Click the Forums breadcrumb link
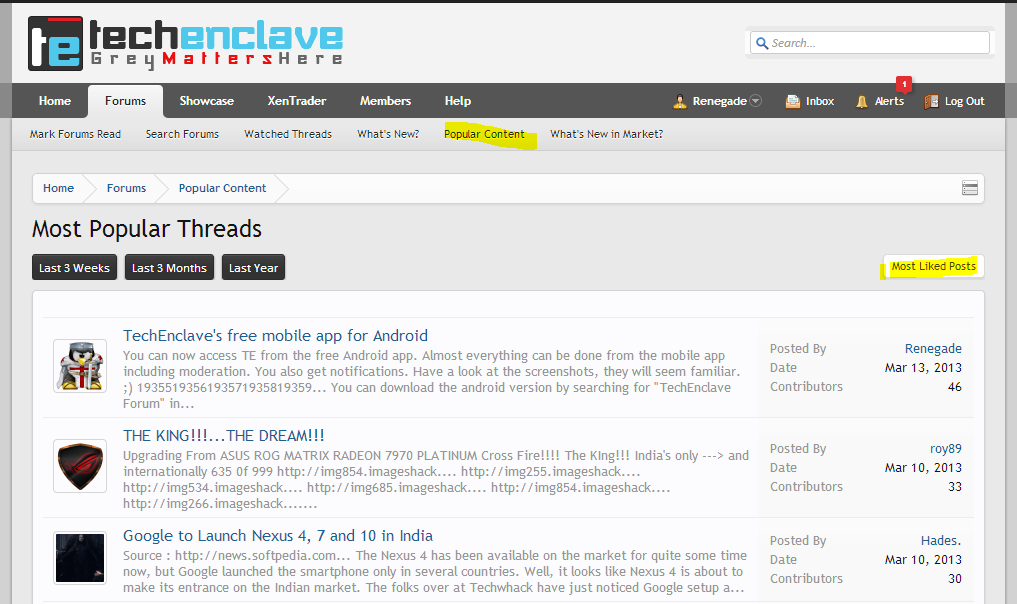The image size is (1017, 604). (126, 188)
